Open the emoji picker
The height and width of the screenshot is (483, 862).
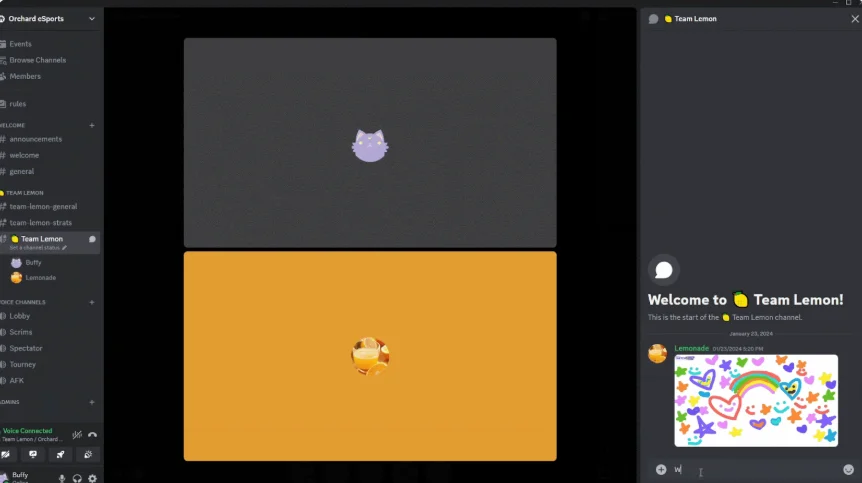[x=848, y=469]
